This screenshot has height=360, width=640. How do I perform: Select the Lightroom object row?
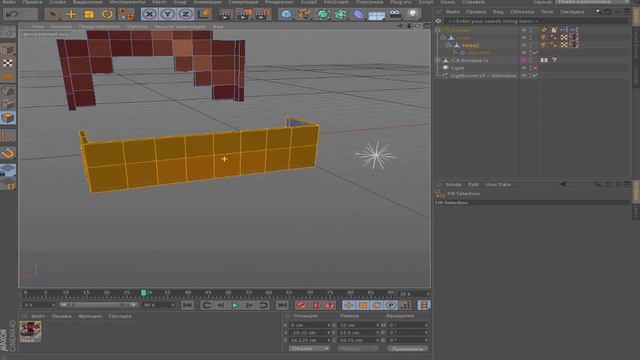(483, 76)
